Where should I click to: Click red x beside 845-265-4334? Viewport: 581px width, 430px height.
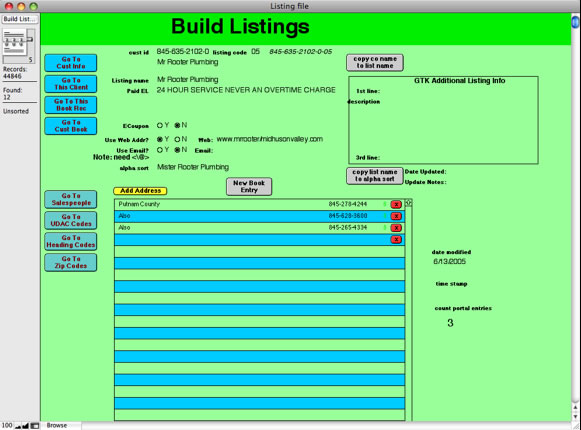click(x=396, y=228)
